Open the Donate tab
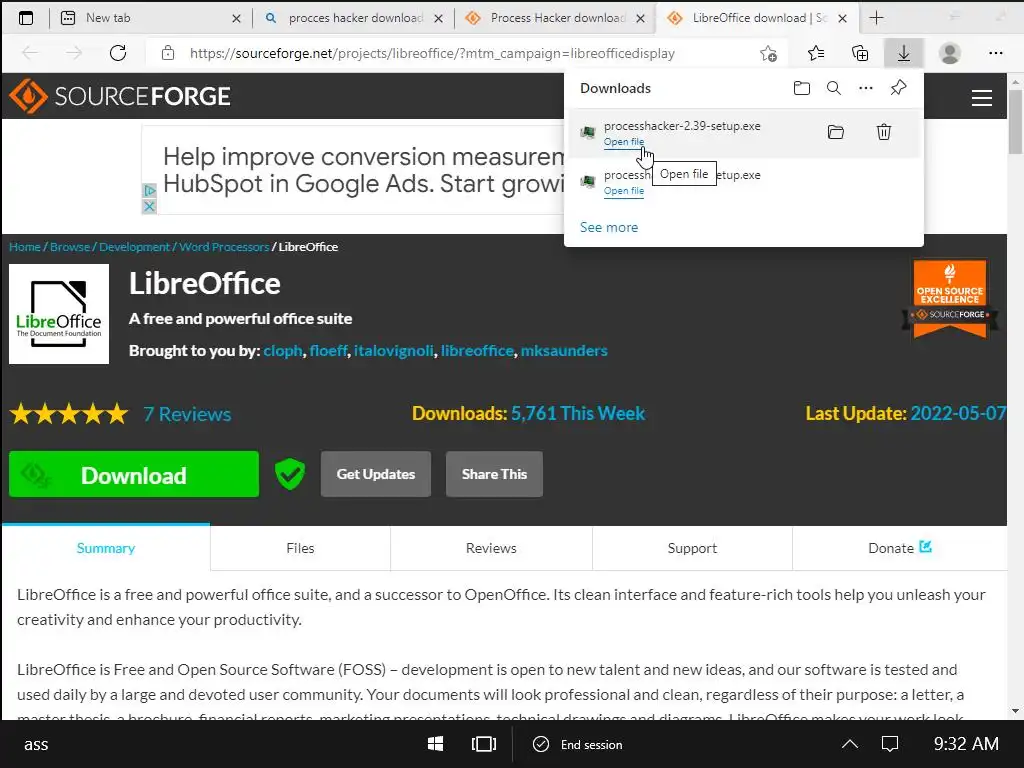 [x=899, y=548]
